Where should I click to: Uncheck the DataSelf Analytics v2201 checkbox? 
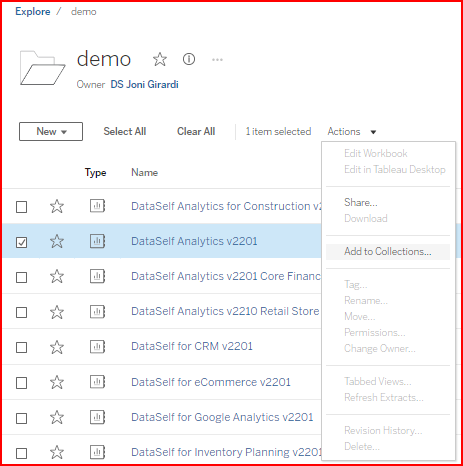(22, 242)
